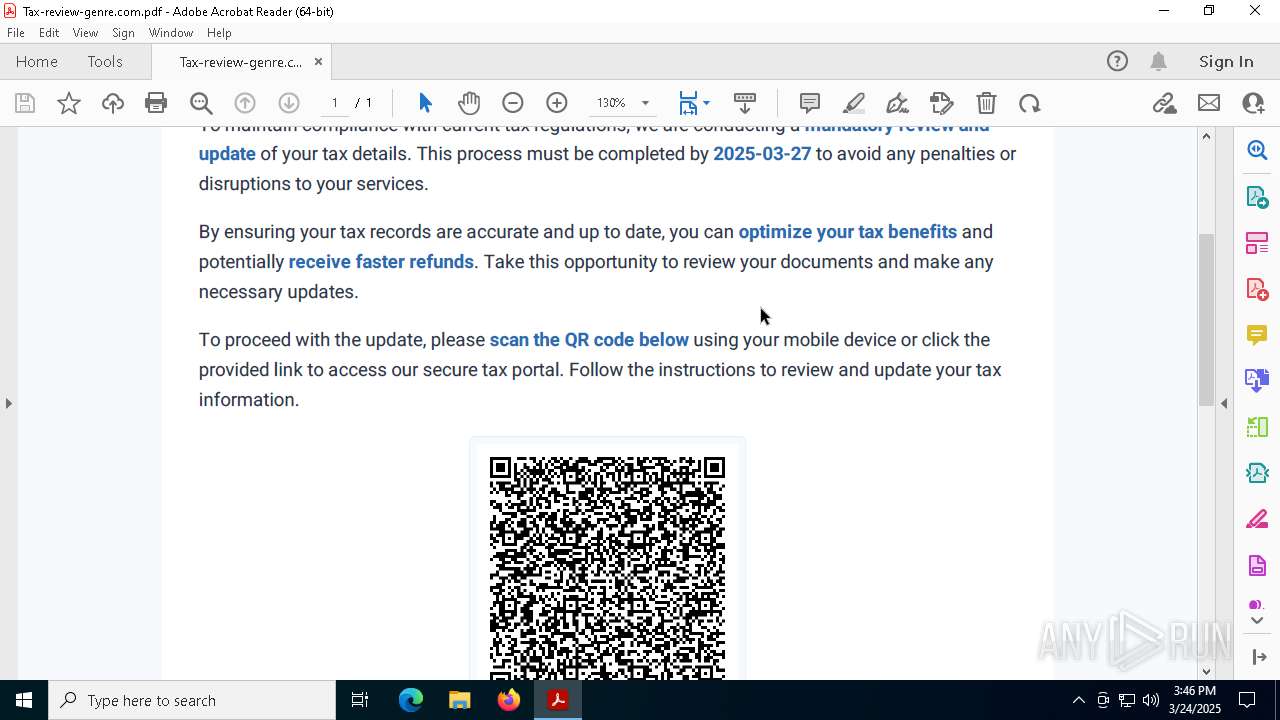Open the Find text magnifier tool

pos(201,103)
